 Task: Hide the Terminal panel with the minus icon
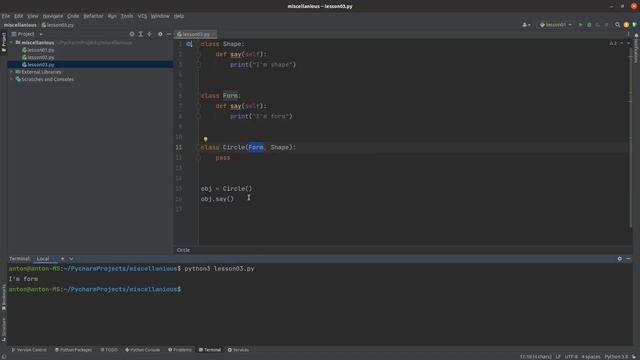pyautogui.click(x=628, y=259)
